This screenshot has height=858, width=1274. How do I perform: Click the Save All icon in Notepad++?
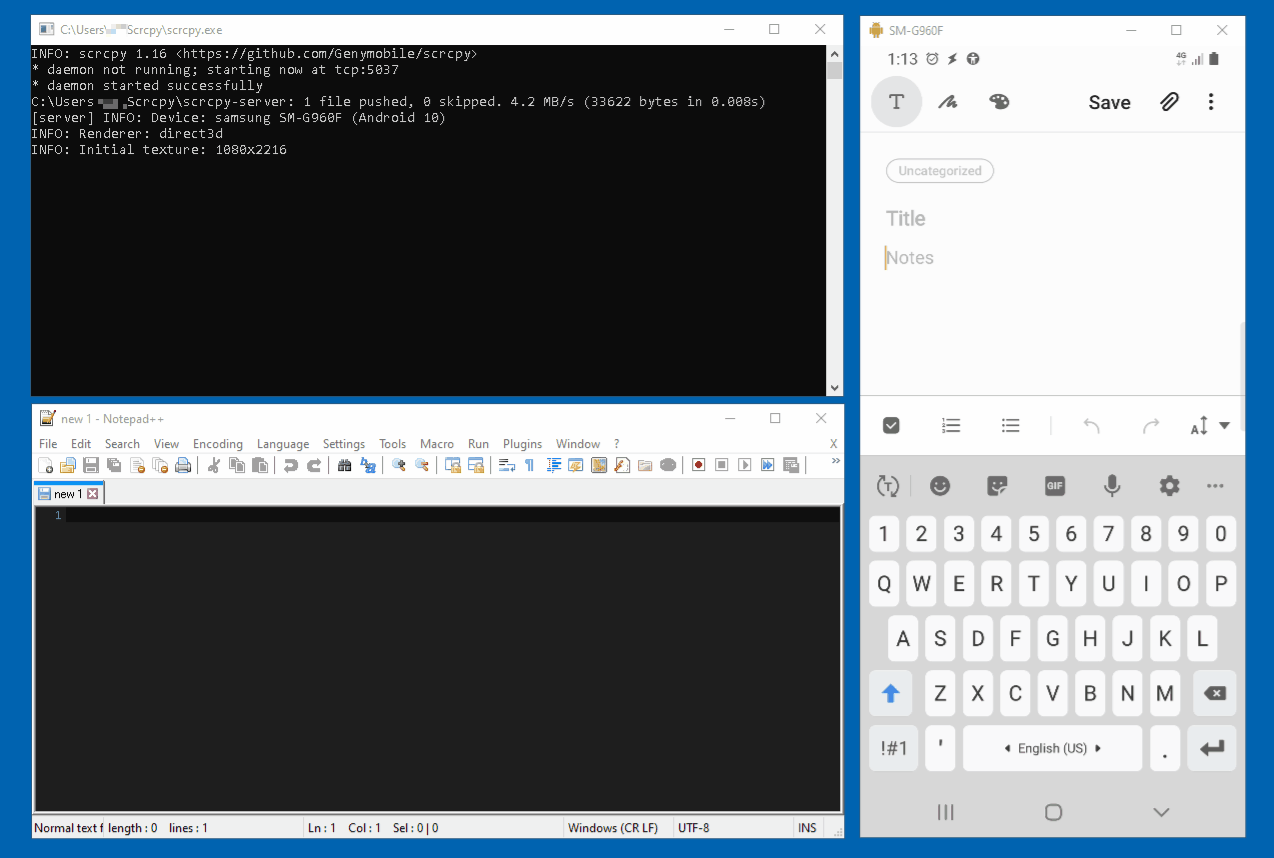click(113, 465)
